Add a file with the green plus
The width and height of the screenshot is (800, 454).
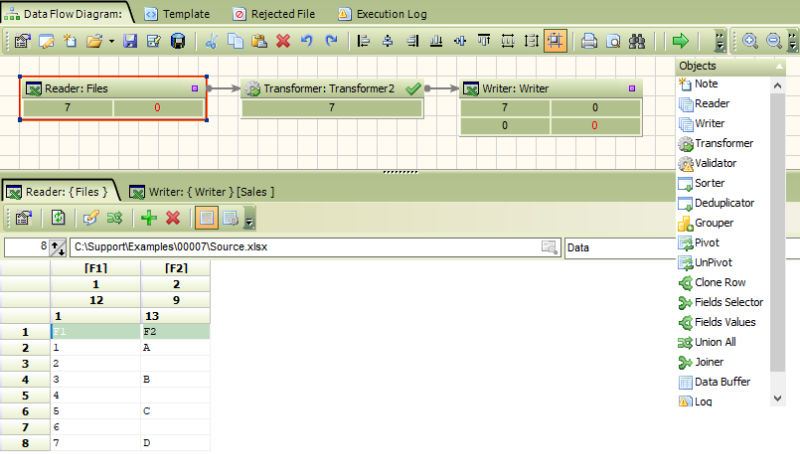click(149, 218)
